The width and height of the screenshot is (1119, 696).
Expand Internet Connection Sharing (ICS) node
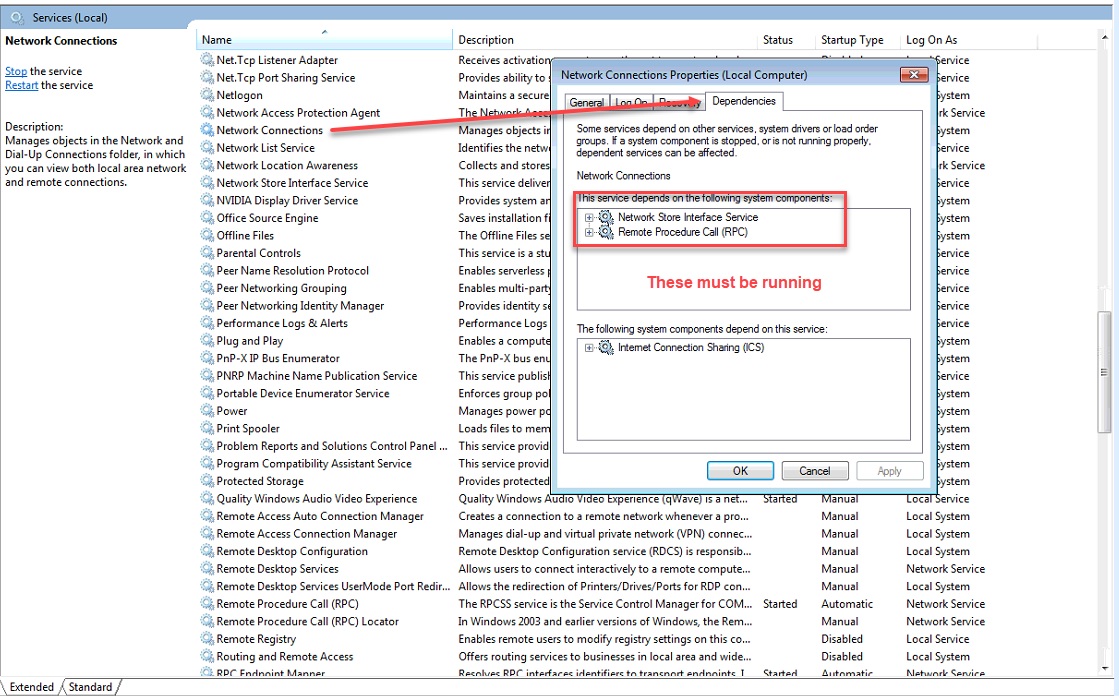[589, 348]
